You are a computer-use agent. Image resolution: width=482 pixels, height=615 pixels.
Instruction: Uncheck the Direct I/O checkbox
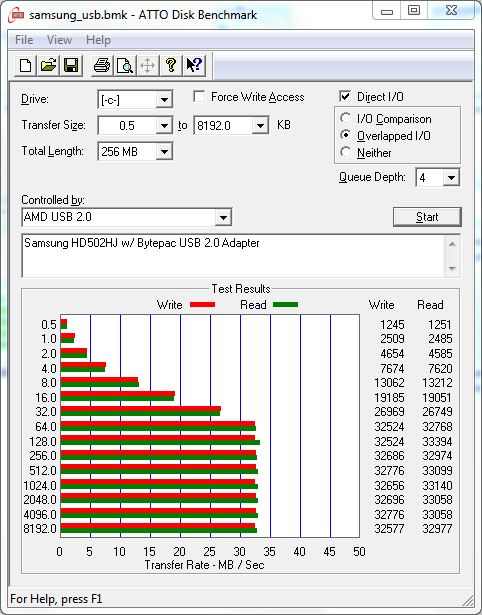[x=345, y=96]
